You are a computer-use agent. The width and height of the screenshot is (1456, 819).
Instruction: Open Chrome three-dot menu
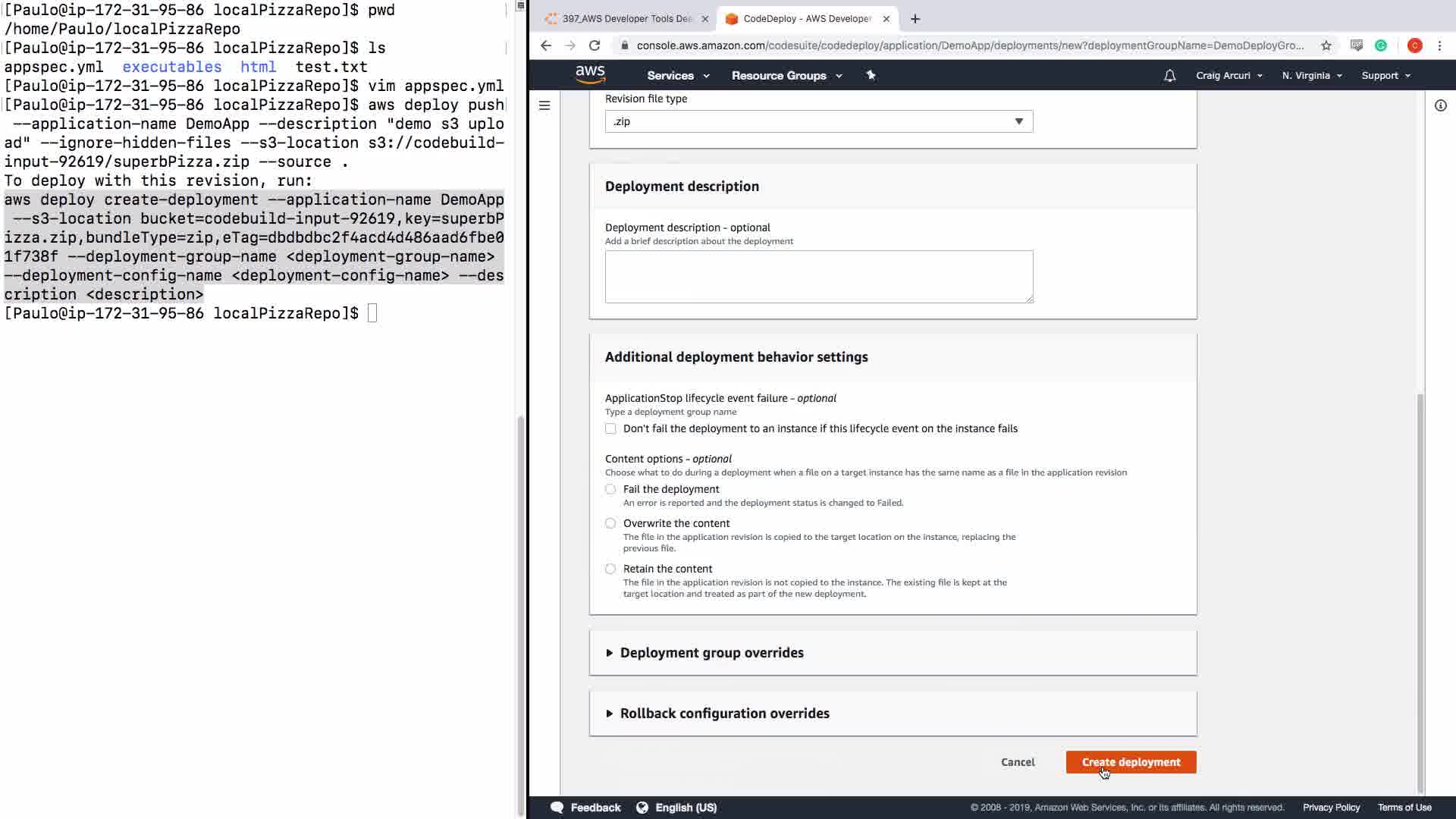(1439, 45)
